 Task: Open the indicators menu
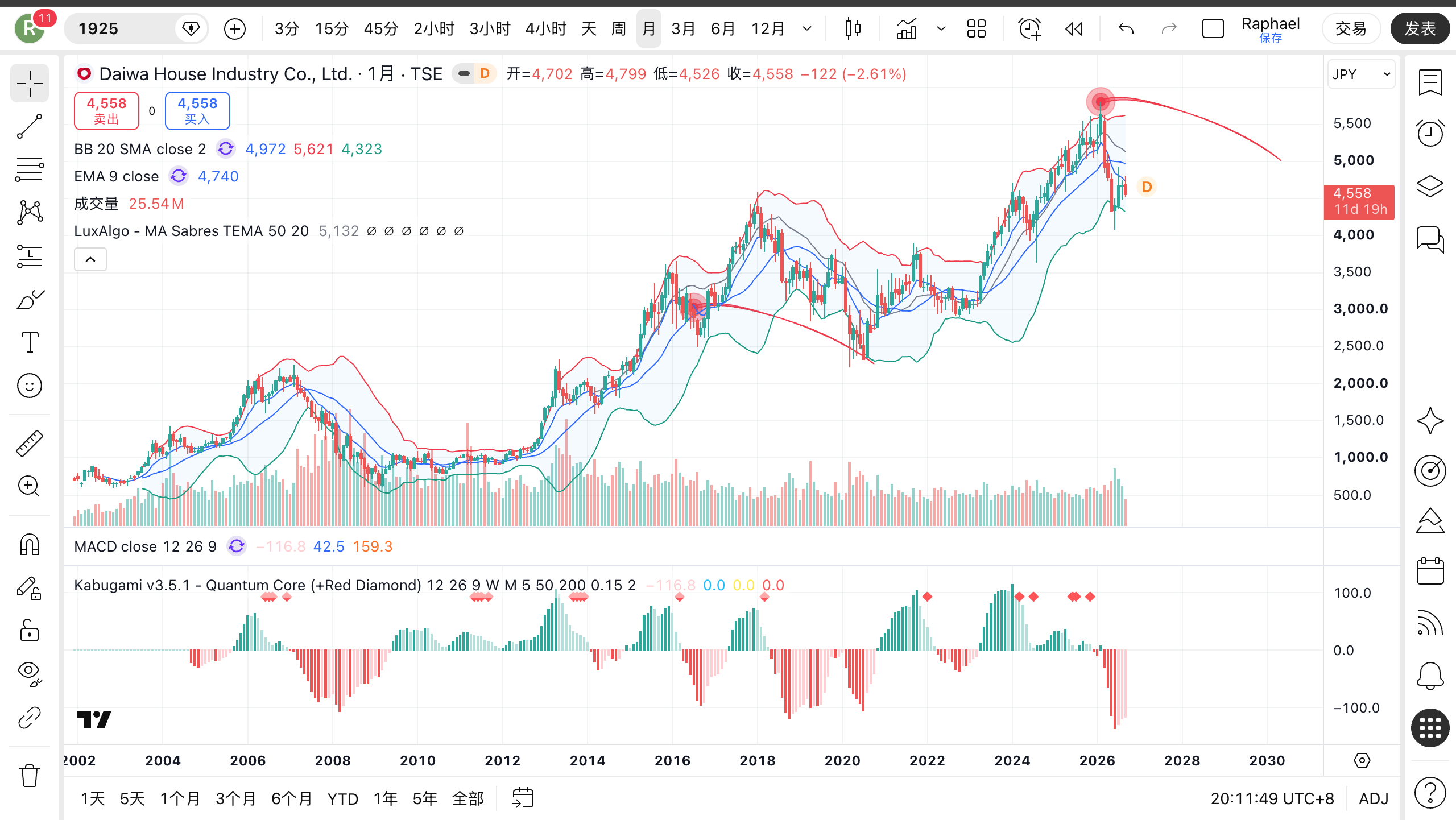tap(907, 28)
